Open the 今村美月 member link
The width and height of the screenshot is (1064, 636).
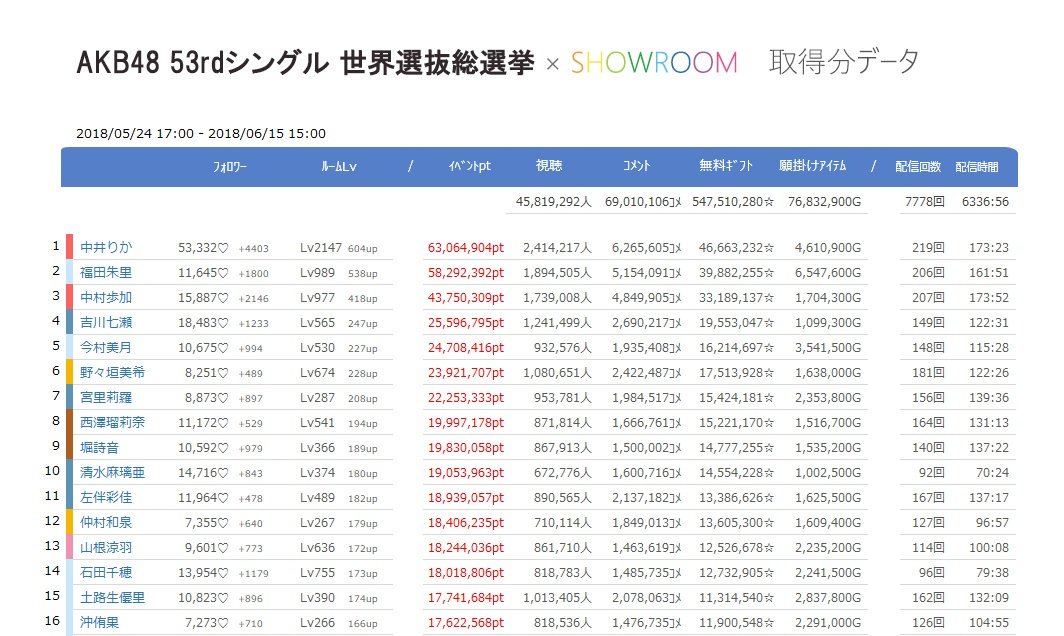tap(106, 348)
